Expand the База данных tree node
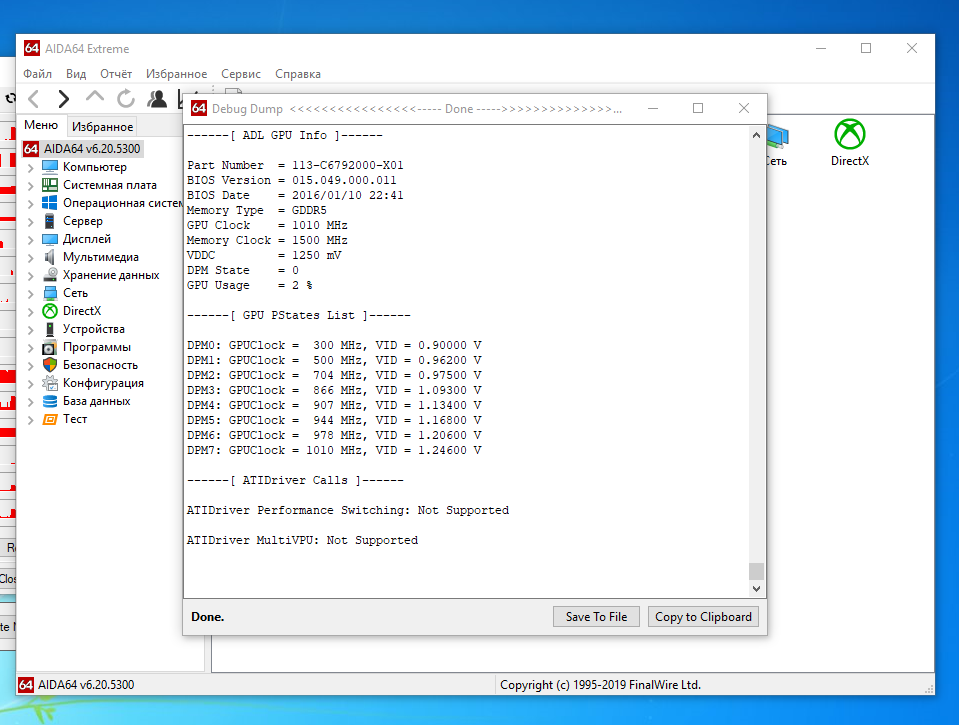The image size is (959, 725). click(x=31, y=402)
